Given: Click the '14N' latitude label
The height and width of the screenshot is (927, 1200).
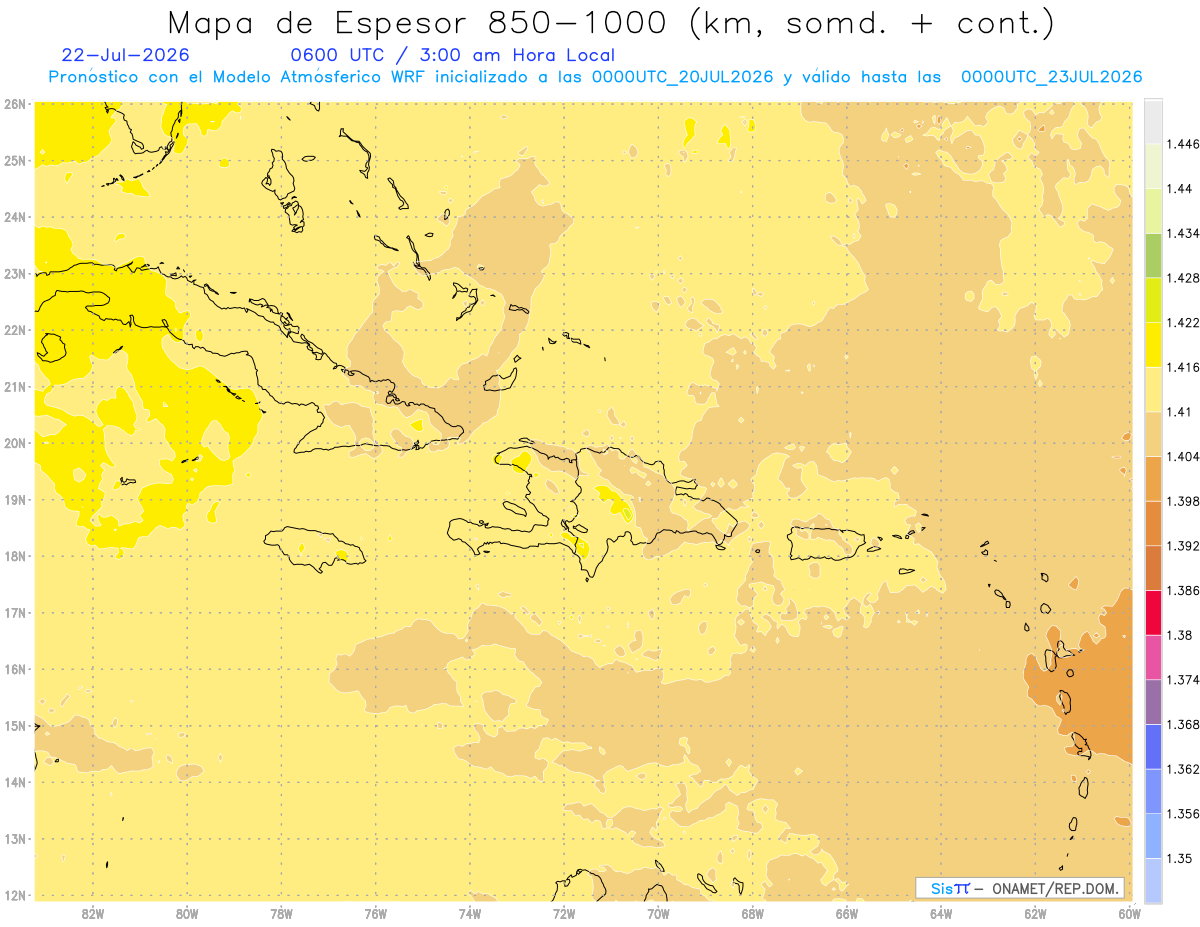Looking at the screenshot, I should 14,782.
